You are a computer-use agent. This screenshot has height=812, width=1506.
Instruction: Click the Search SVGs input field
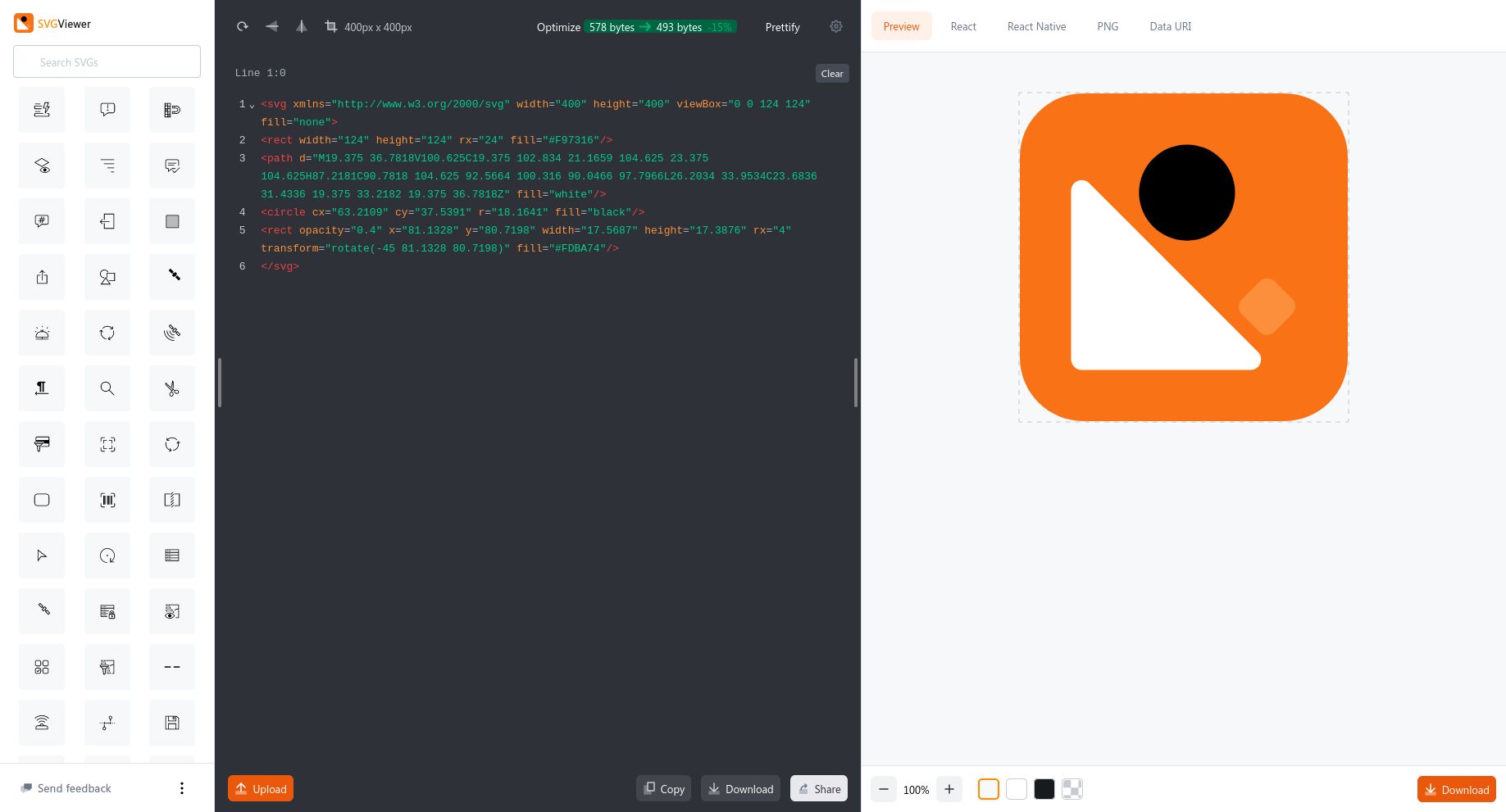tap(107, 61)
